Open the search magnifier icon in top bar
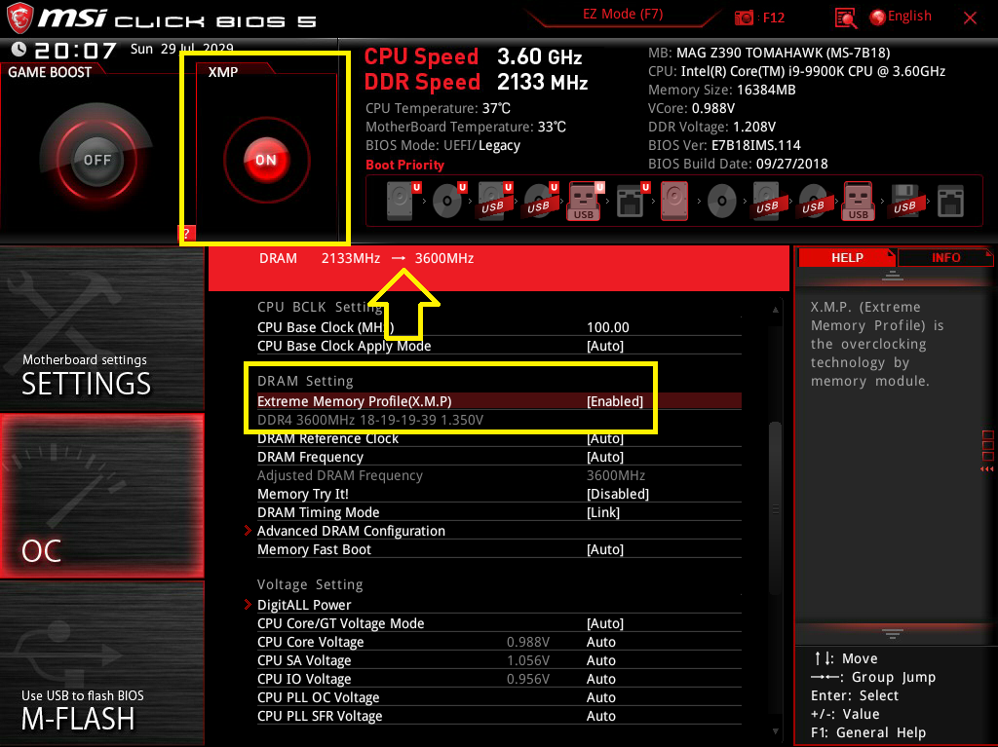This screenshot has width=998, height=747. tap(845, 18)
